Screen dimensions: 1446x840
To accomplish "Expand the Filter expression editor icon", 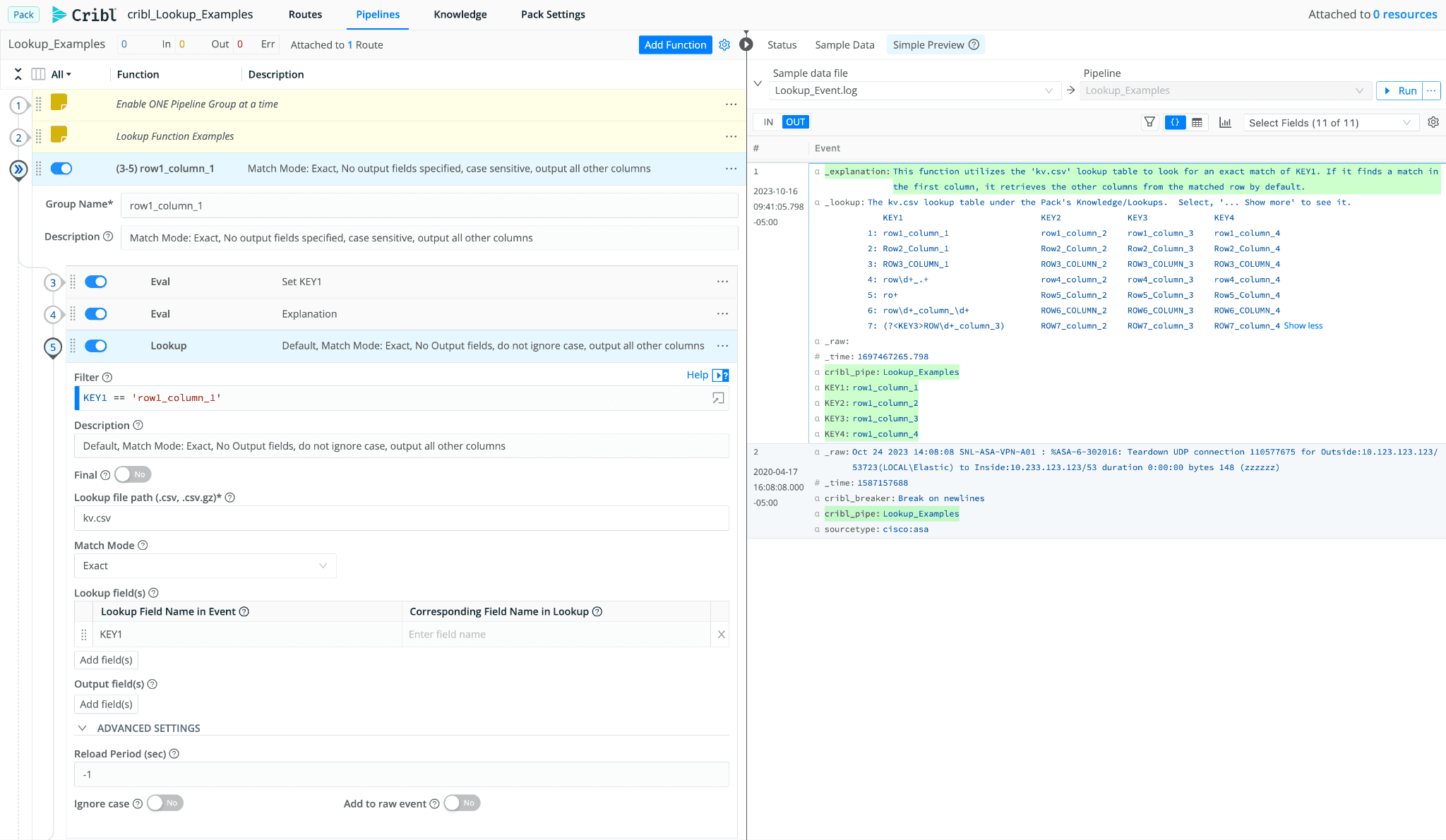I will coord(718,398).
